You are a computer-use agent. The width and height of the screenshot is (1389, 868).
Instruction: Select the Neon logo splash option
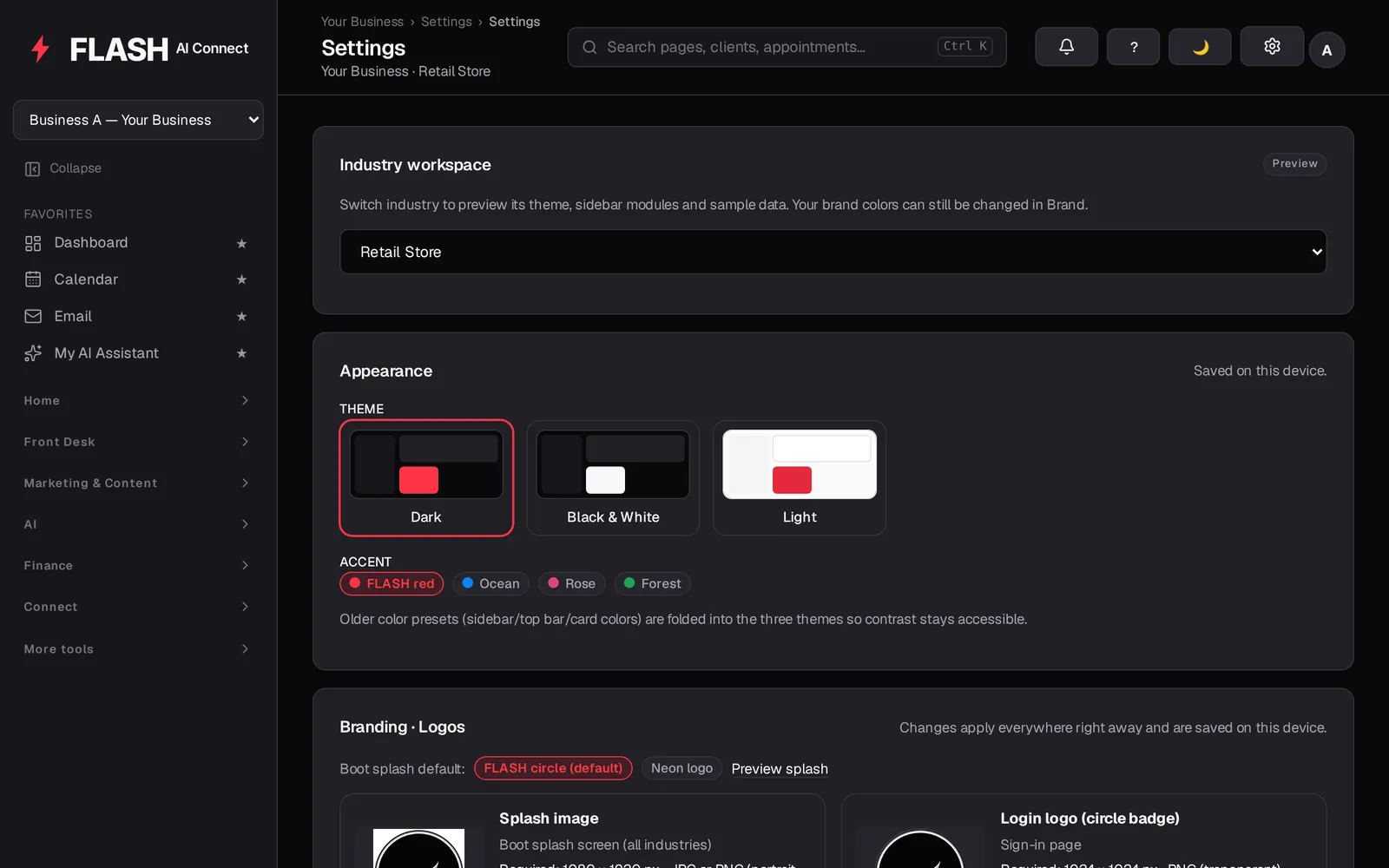[x=681, y=768]
